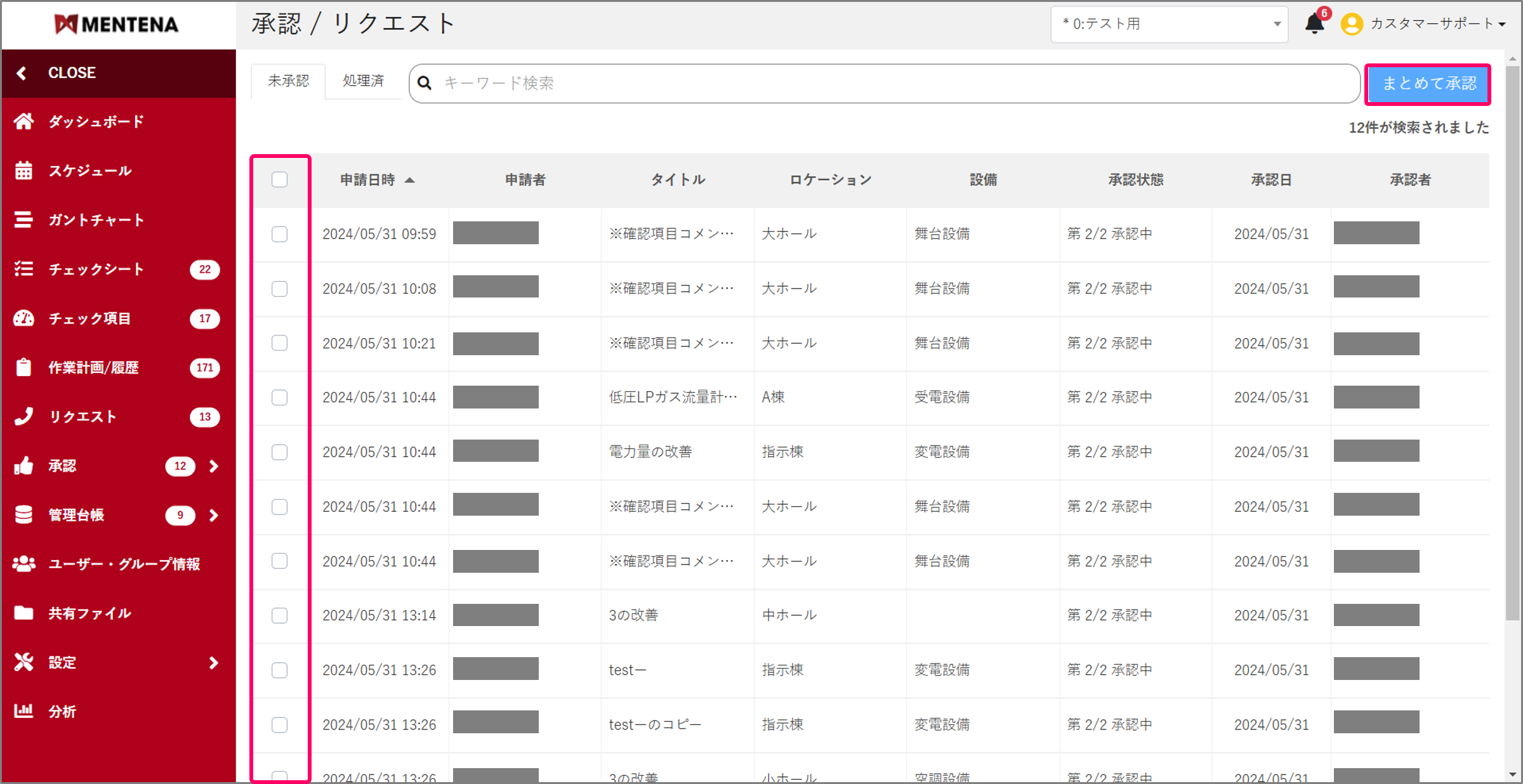Select the 未承認 tab
The width and height of the screenshot is (1523, 784).
(288, 81)
